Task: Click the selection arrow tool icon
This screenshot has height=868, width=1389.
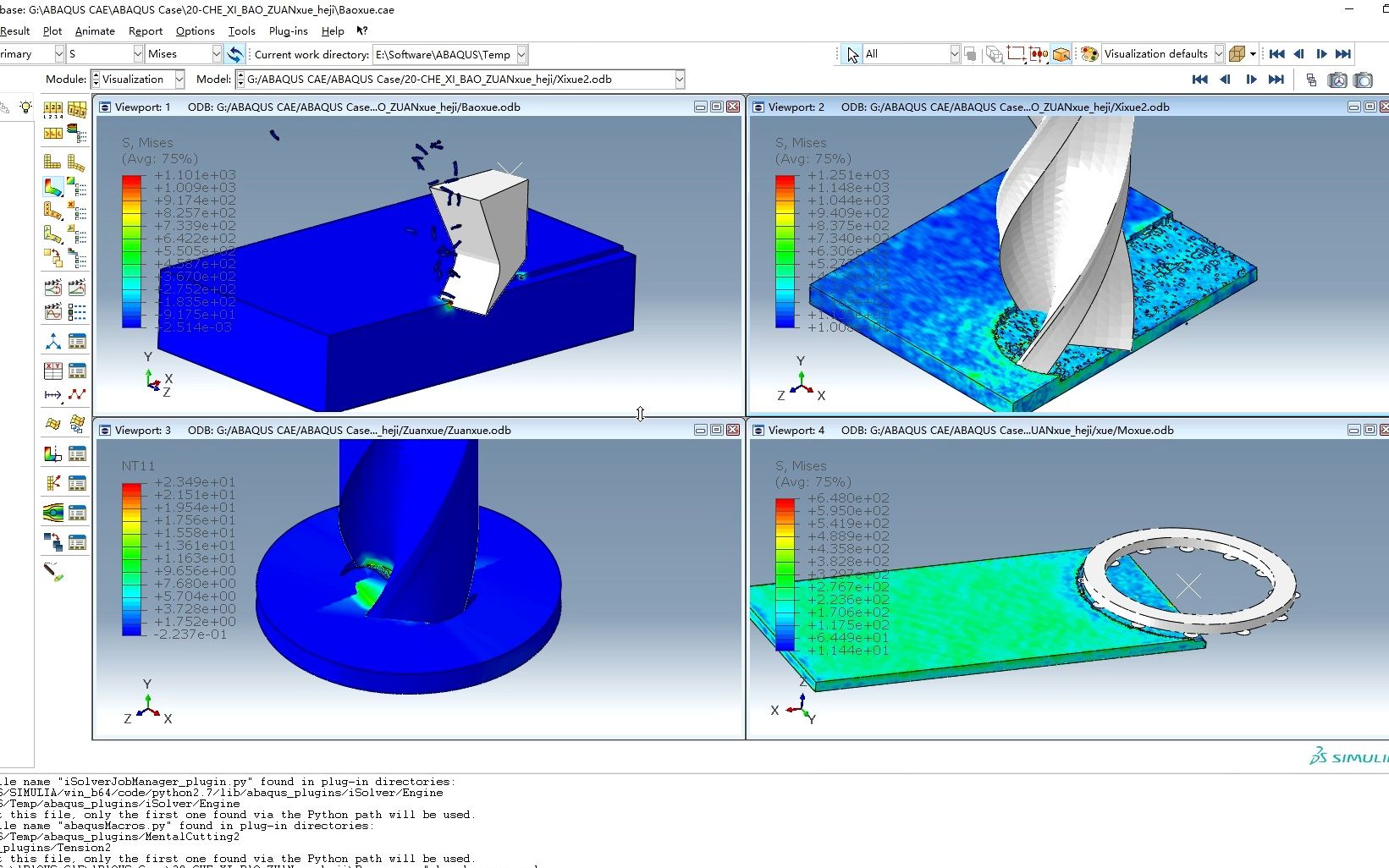Action: point(852,54)
